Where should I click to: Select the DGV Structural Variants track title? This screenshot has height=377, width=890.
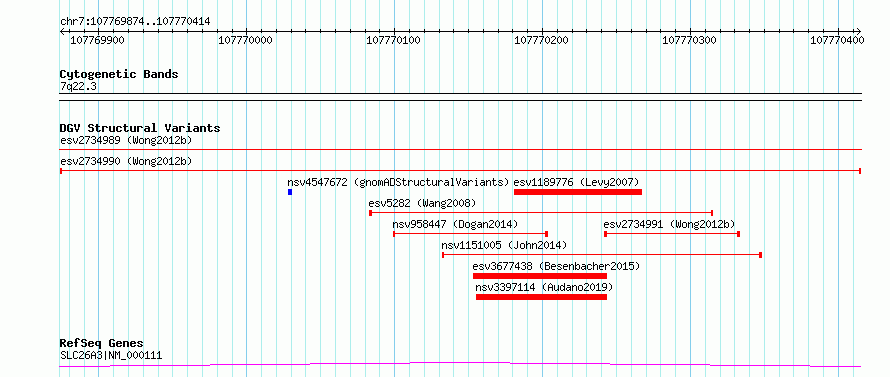point(140,128)
